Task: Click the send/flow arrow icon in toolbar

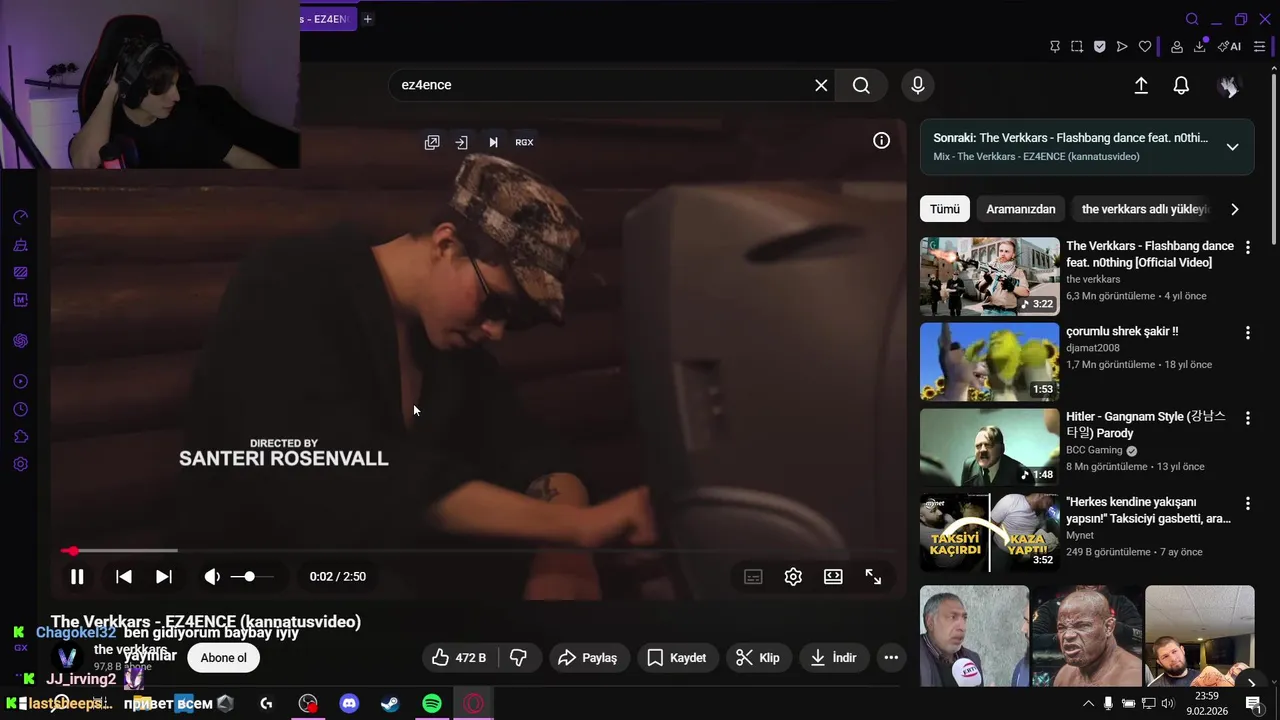Action: pos(1122,46)
